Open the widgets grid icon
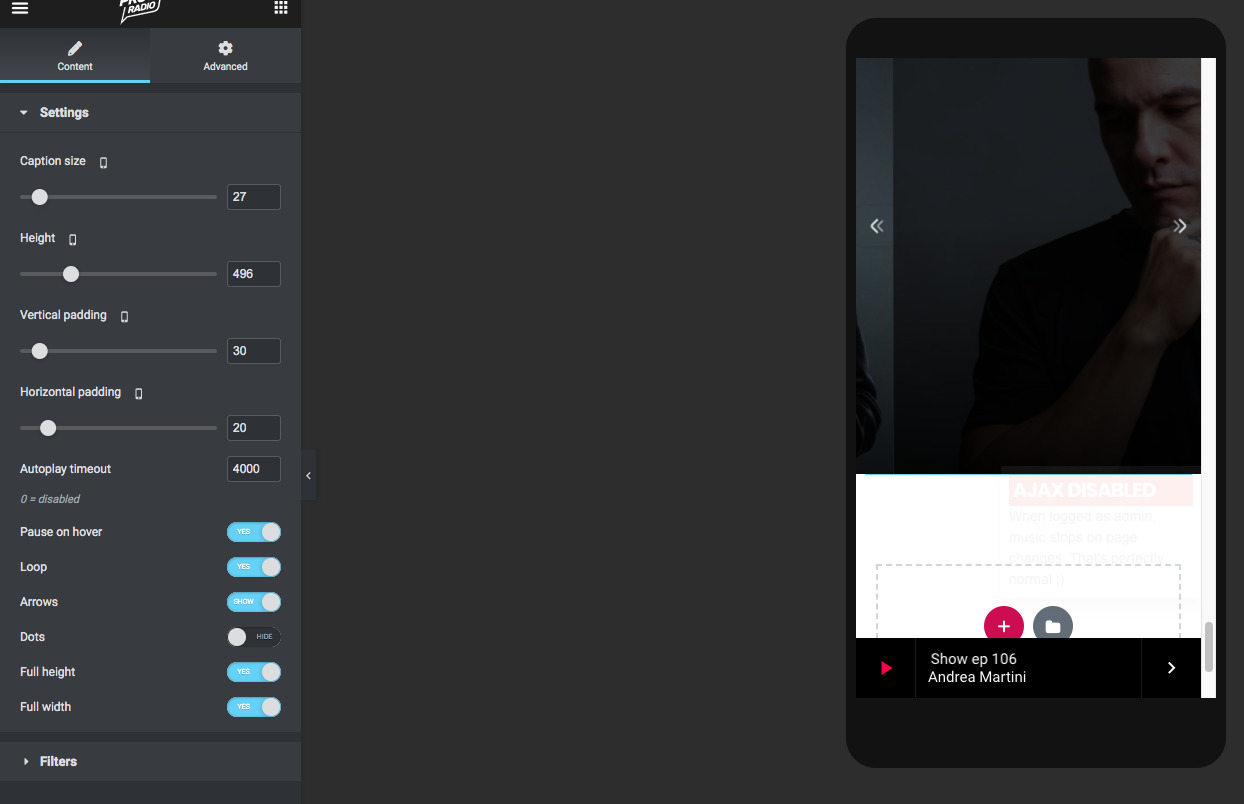This screenshot has height=804, width=1244. coord(281,9)
